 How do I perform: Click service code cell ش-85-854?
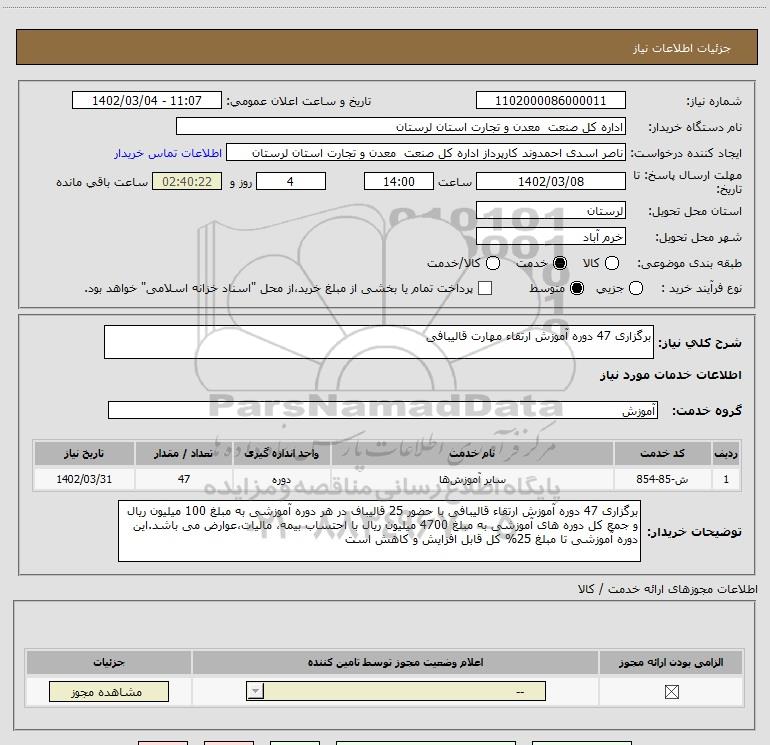662,479
